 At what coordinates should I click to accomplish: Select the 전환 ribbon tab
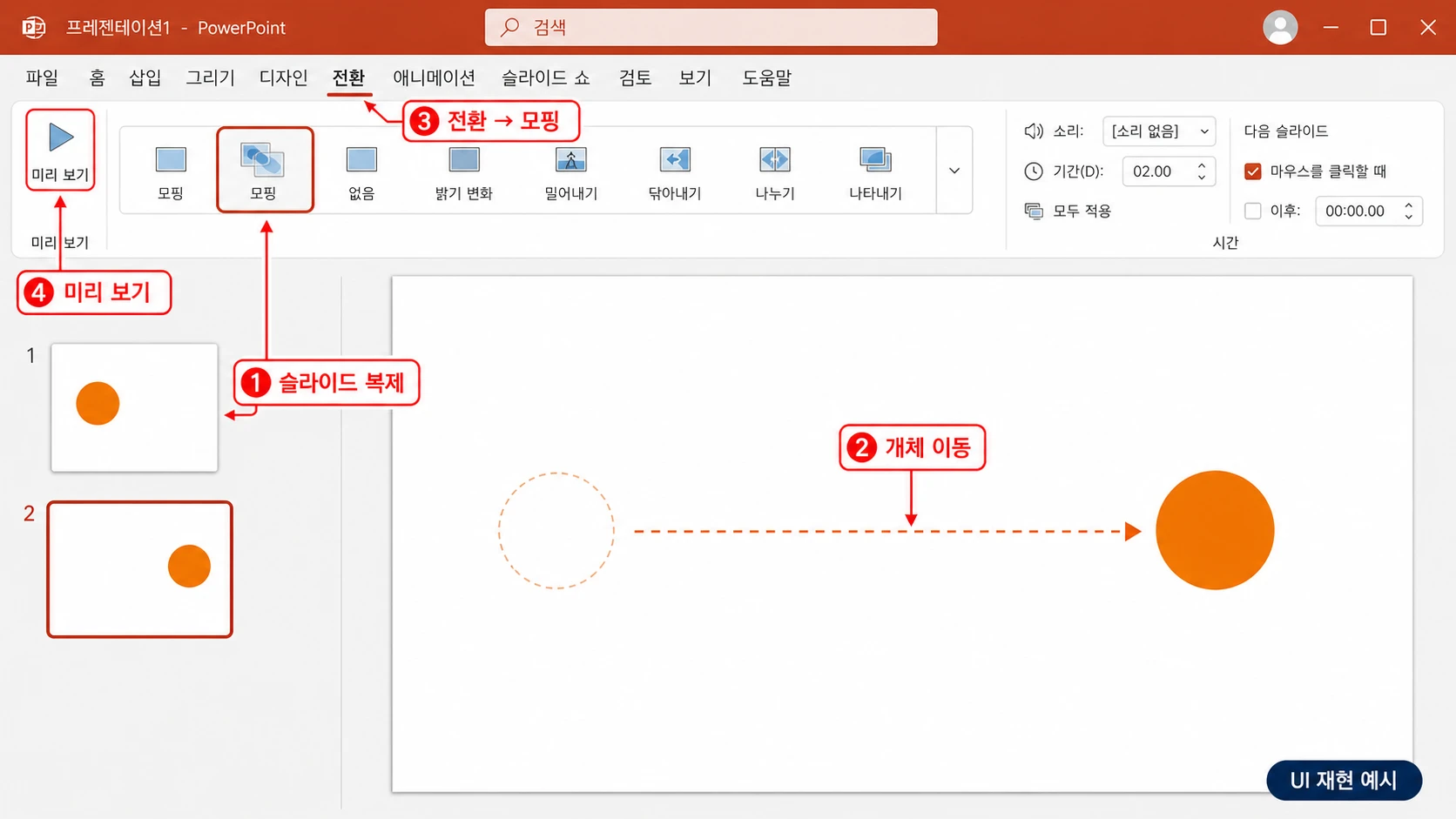pos(349,77)
